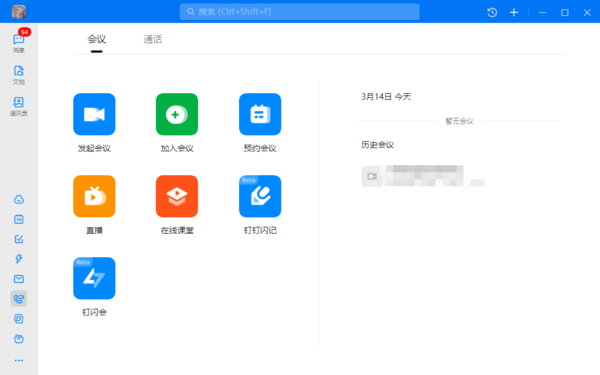Show more sidebar items via ellipsis

(x=19, y=360)
